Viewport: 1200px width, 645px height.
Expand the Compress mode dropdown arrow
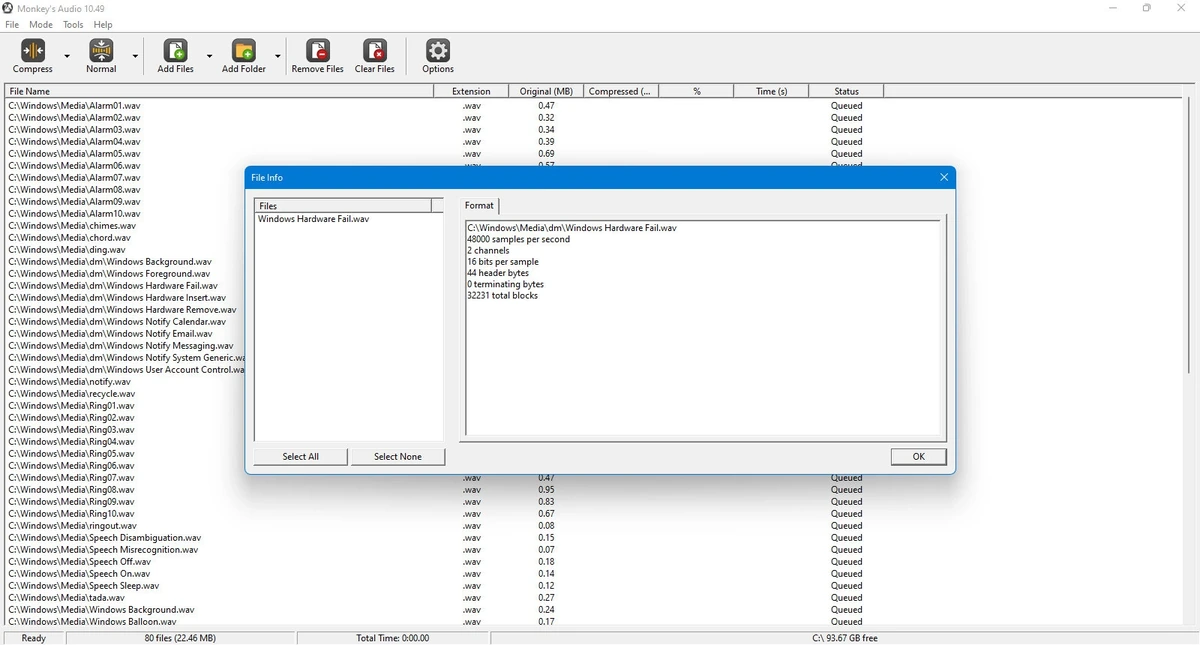pos(67,57)
